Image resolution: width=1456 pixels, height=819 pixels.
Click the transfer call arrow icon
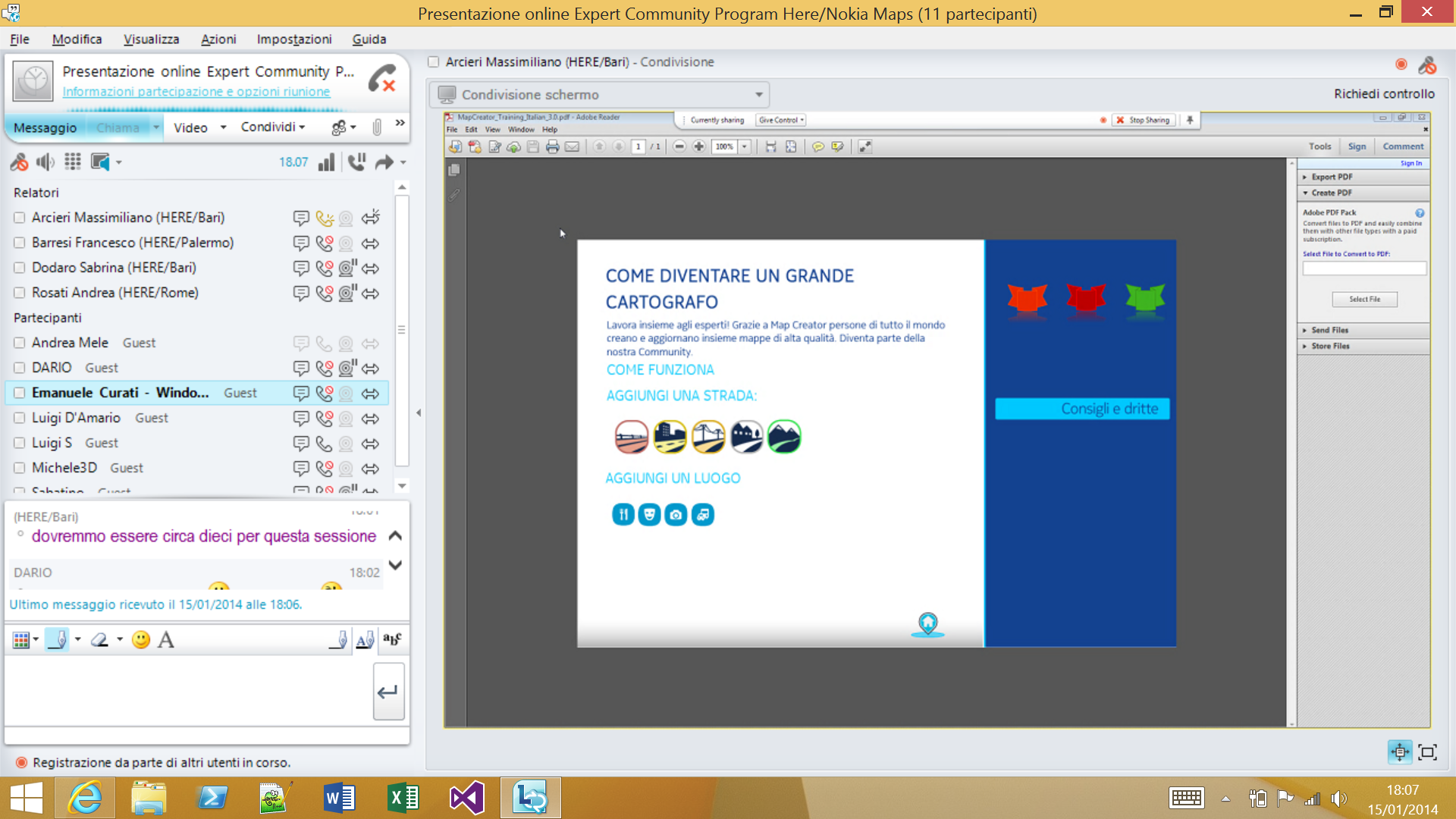(x=385, y=162)
